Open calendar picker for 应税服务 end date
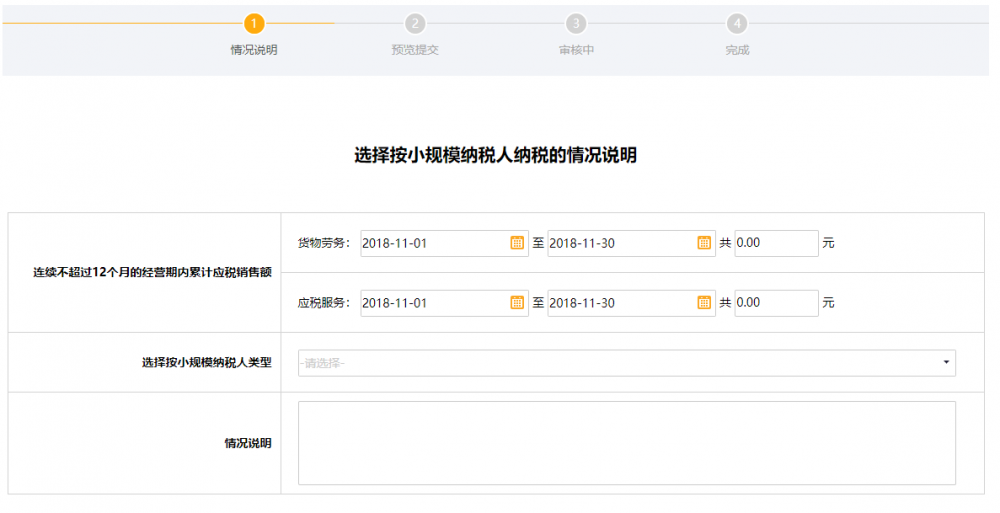 pyautogui.click(x=704, y=303)
